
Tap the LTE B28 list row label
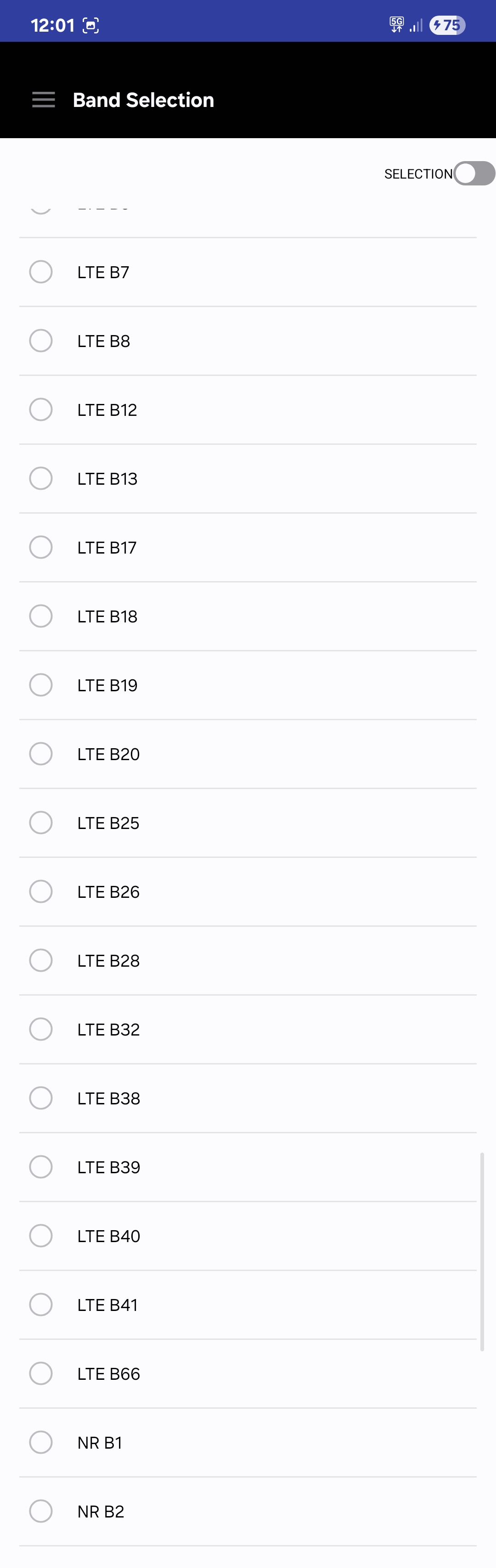tap(108, 961)
